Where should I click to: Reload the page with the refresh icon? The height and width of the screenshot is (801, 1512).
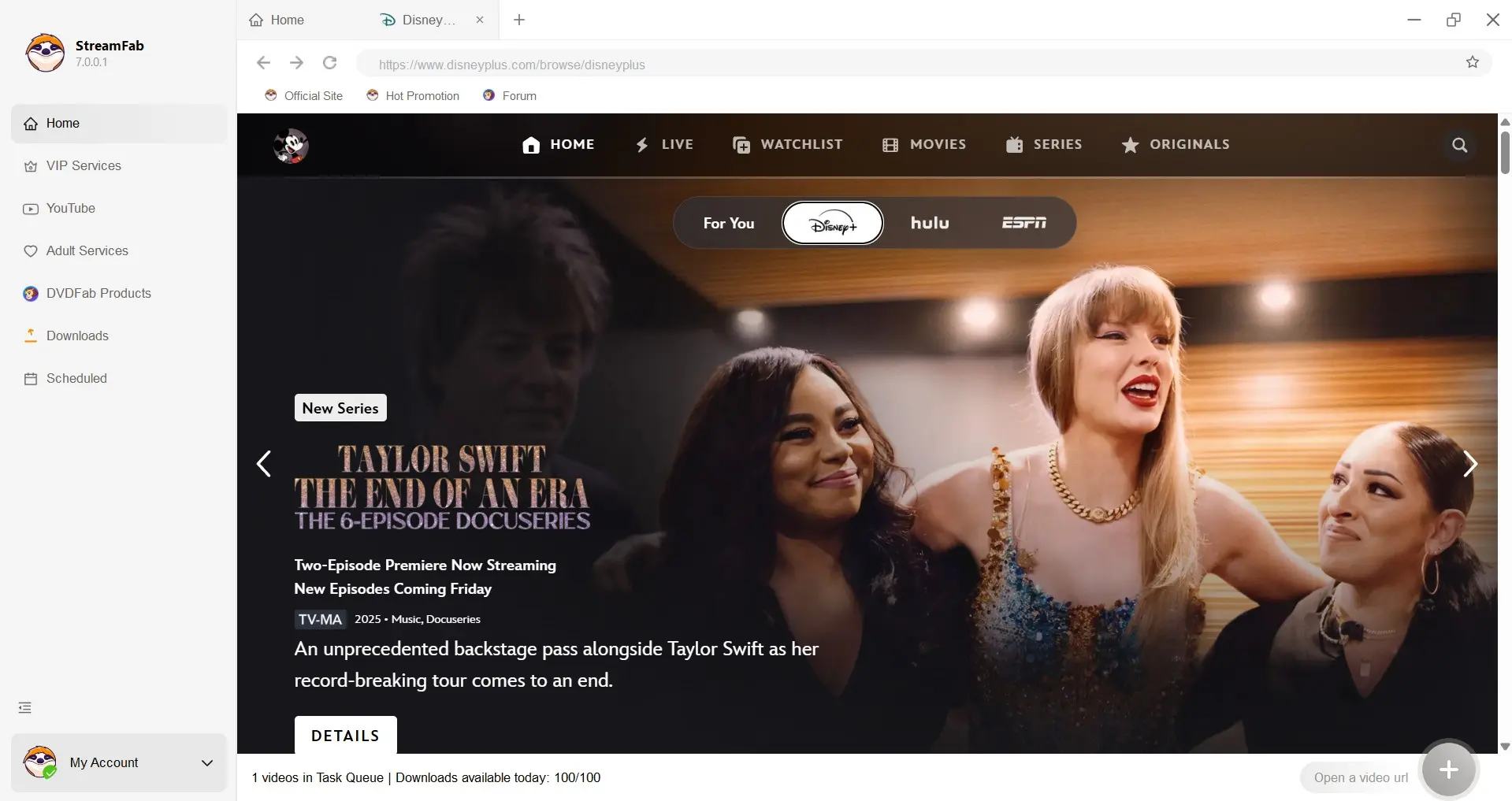(x=330, y=62)
